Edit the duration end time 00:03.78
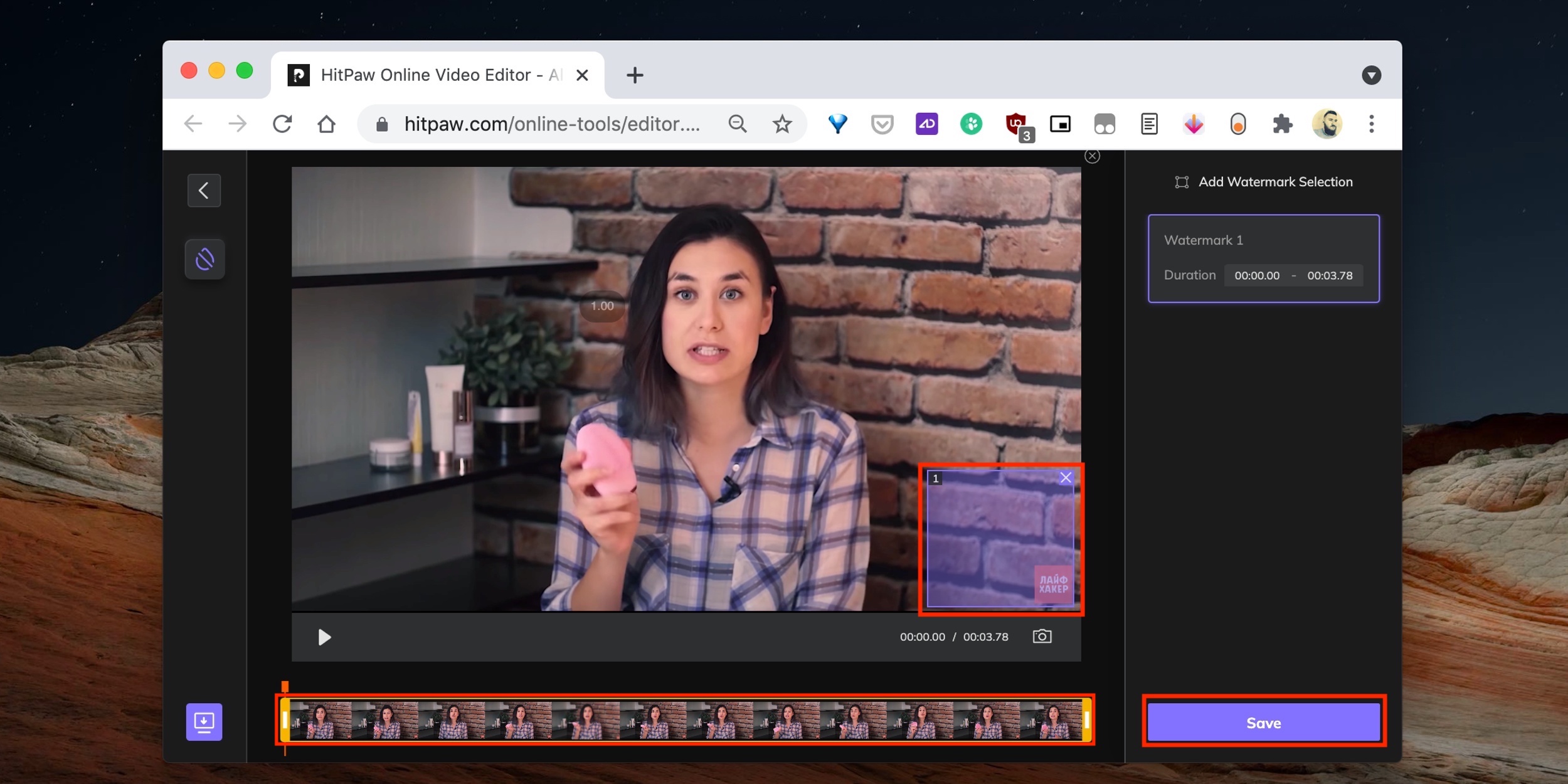Viewport: 1568px width, 784px height. [x=1329, y=275]
